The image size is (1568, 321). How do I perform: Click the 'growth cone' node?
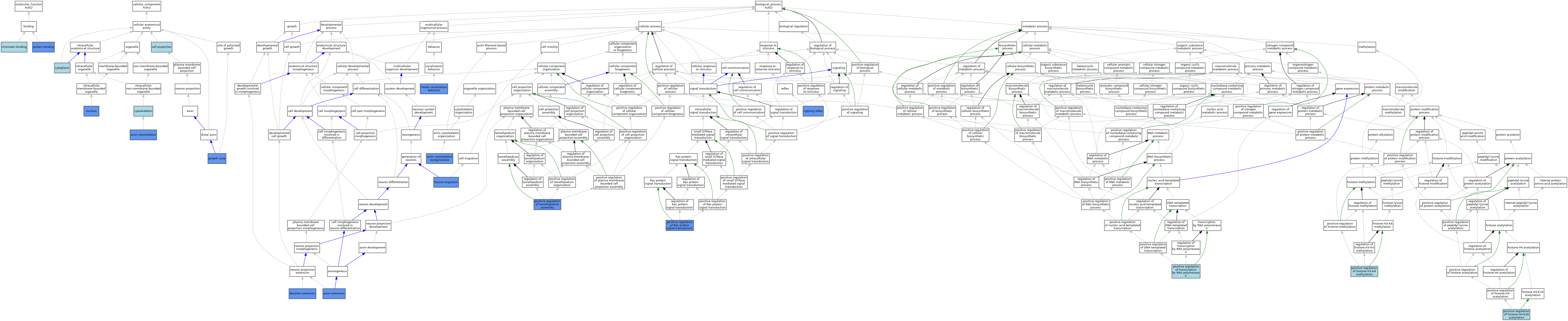click(217, 158)
